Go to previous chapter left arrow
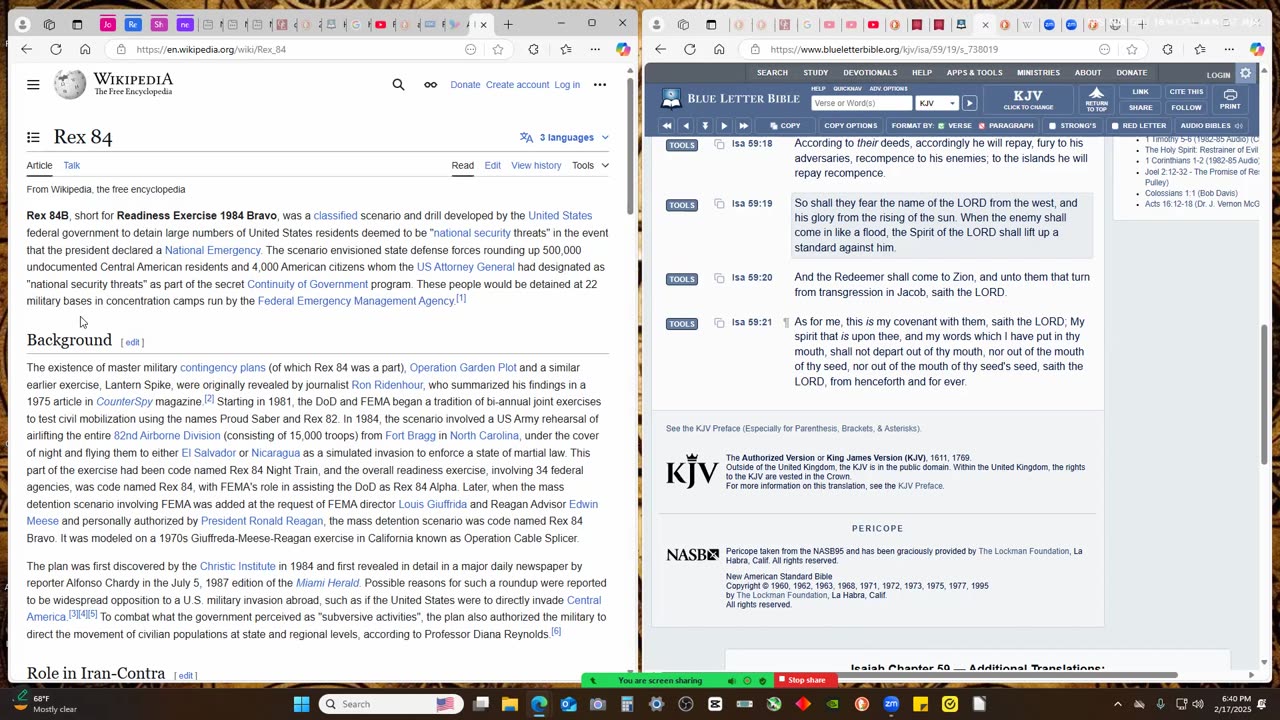1280x720 pixels. coord(686,126)
